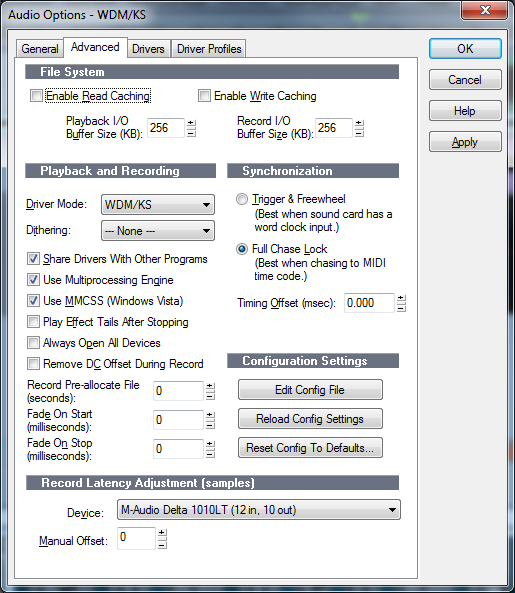Decrement Fade On Stop milliseconds stepper
Image resolution: width=515 pixels, height=593 pixels.
210,453
